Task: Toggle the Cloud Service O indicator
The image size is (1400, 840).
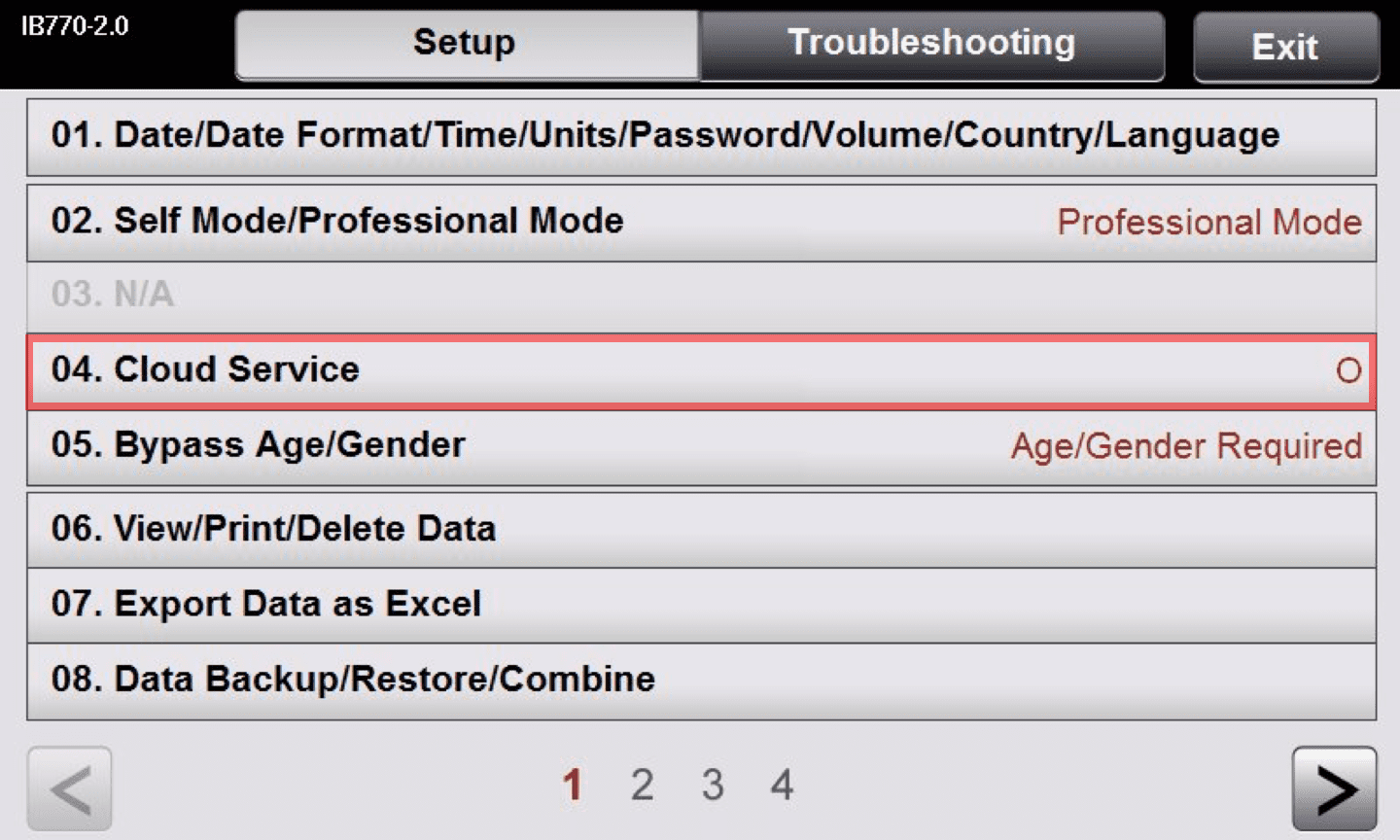Action: (x=1348, y=370)
